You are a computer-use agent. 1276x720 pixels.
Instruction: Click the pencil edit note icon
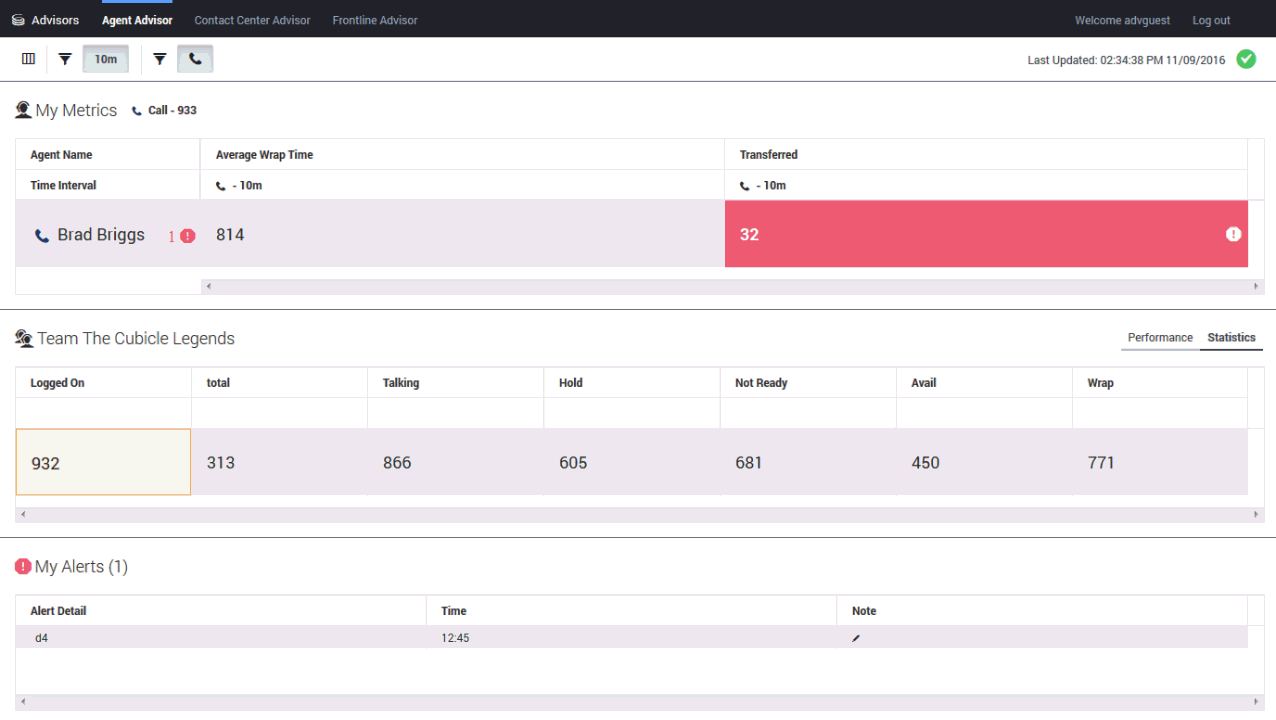click(856, 638)
